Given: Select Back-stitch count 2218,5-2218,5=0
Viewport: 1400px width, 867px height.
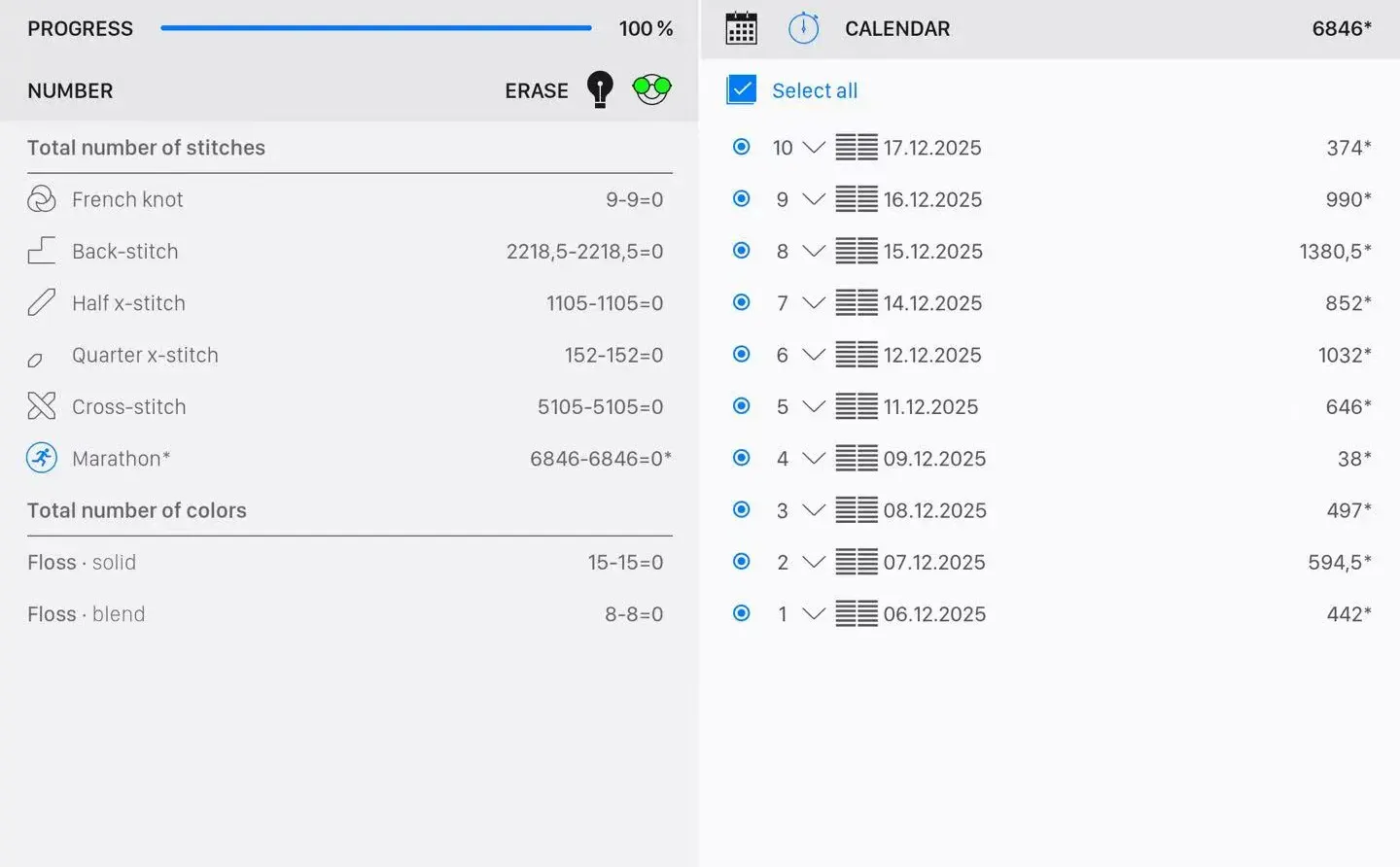Looking at the screenshot, I should click(584, 252).
